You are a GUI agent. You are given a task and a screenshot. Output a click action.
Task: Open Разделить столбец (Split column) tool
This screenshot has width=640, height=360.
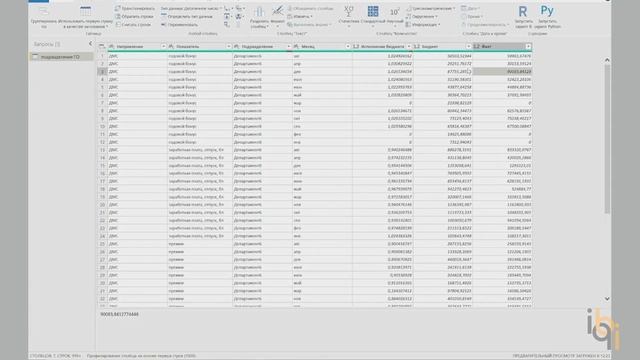tap(259, 17)
